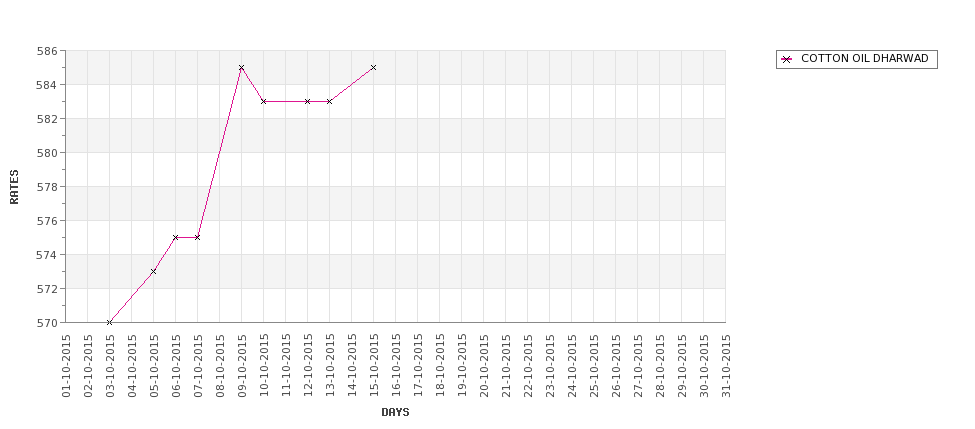Viewport: 975px width, 429px height.
Task: Select the data marker on 07-10-2015
Action: pos(198,238)
